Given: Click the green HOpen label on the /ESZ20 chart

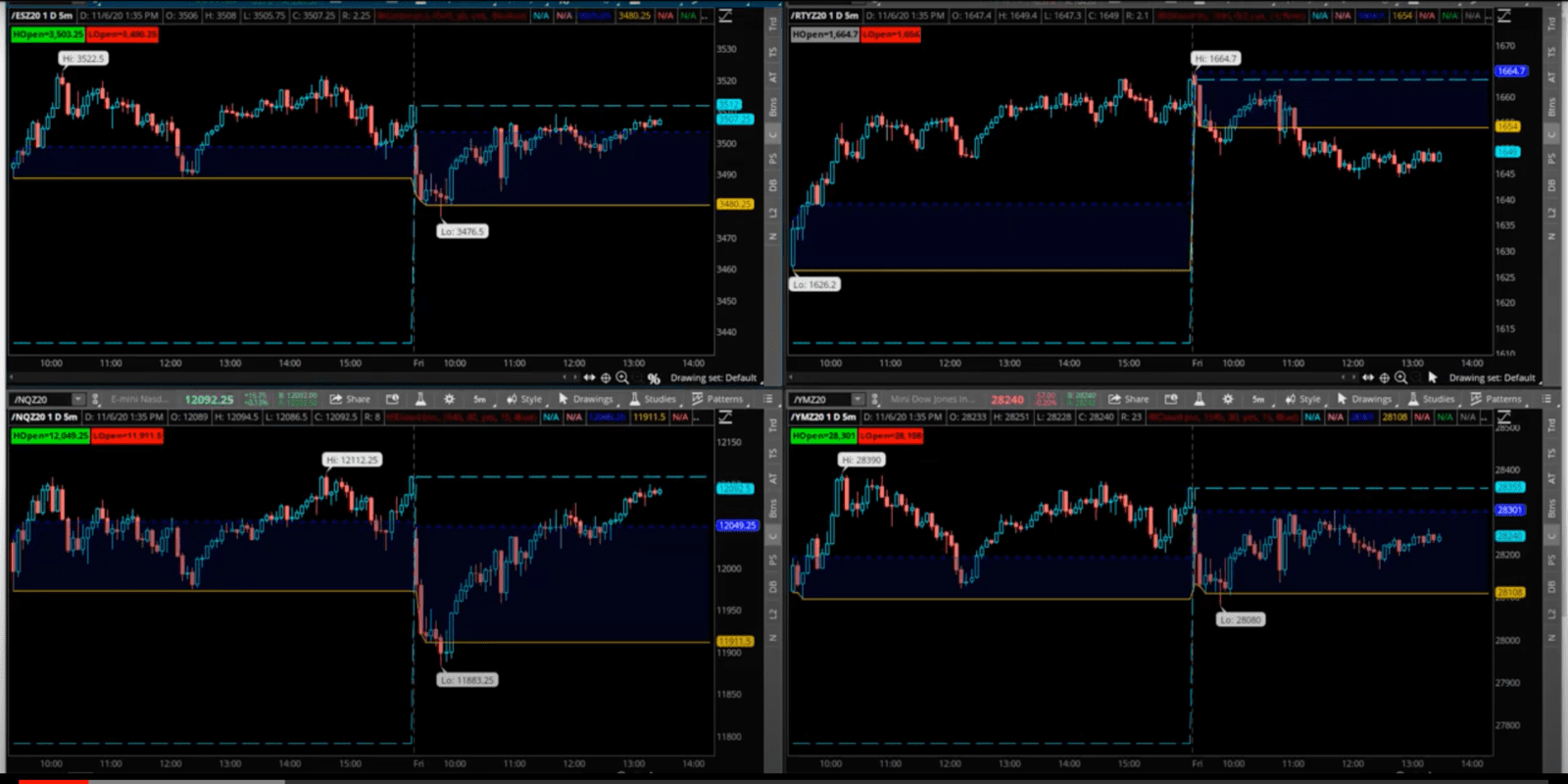Looking at the screenshot, I should (x=48, y=34).
